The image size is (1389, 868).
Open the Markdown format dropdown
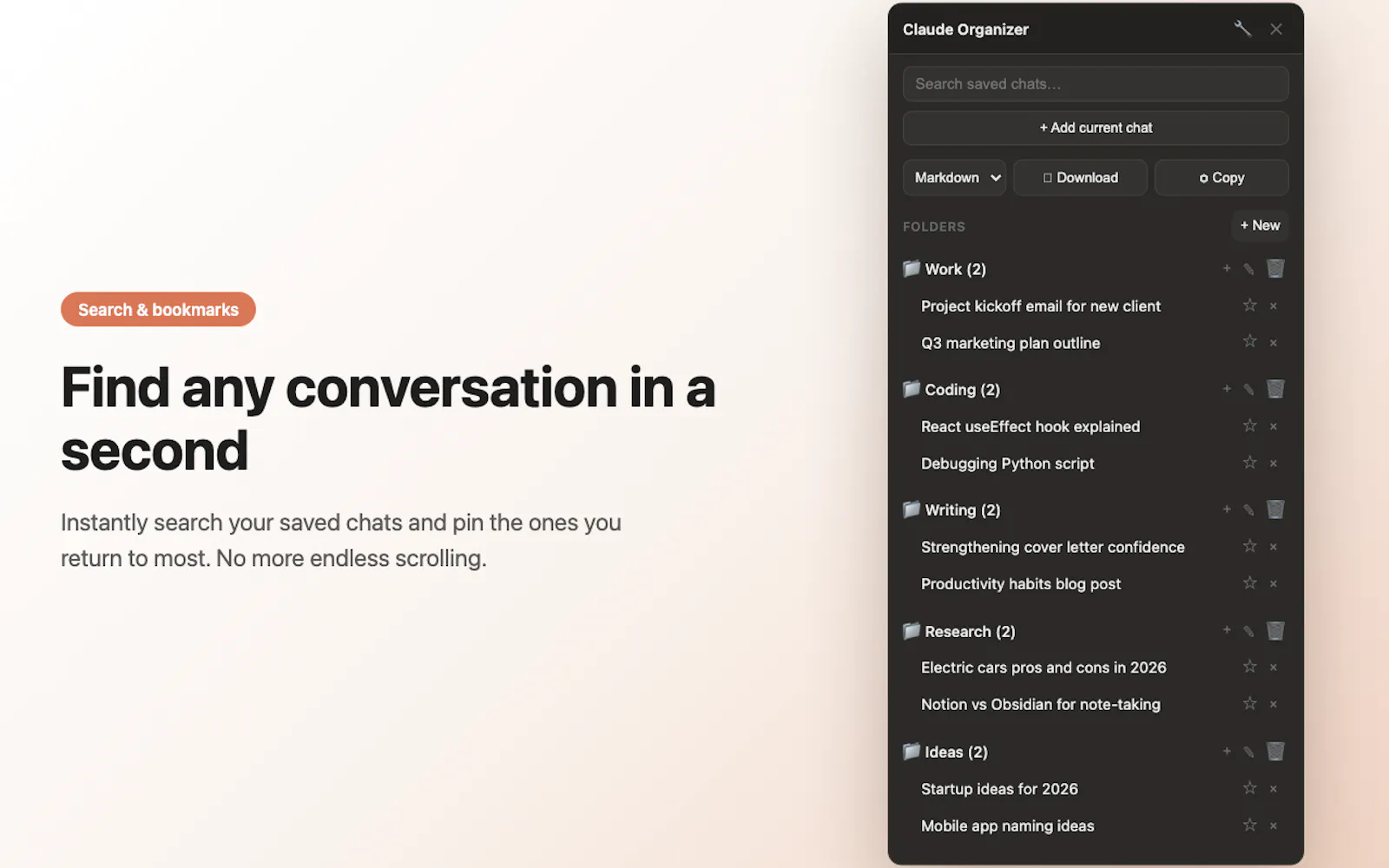coord(954,177)
